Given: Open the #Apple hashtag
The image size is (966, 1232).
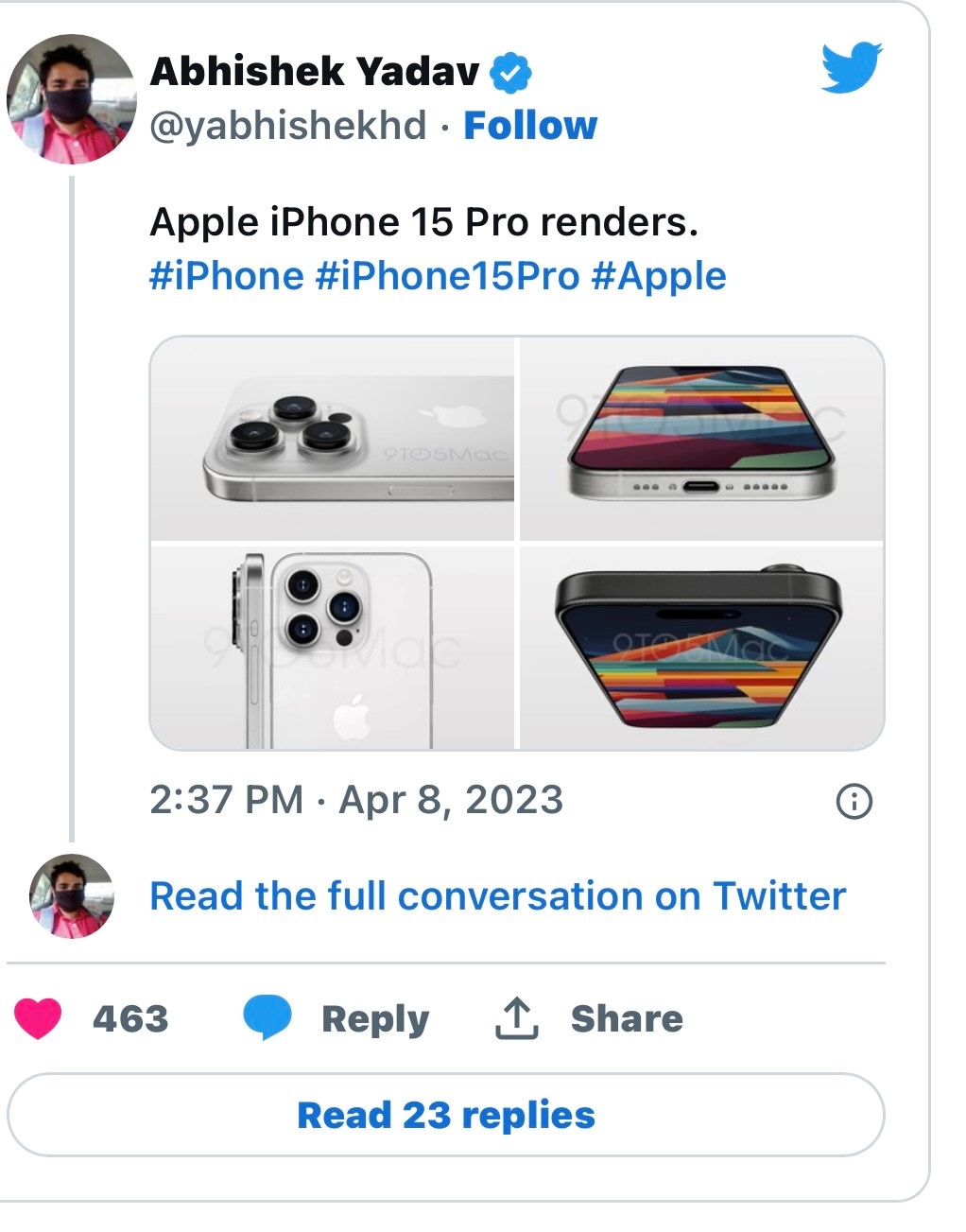Looking at the screenshot, I should 659,276.
